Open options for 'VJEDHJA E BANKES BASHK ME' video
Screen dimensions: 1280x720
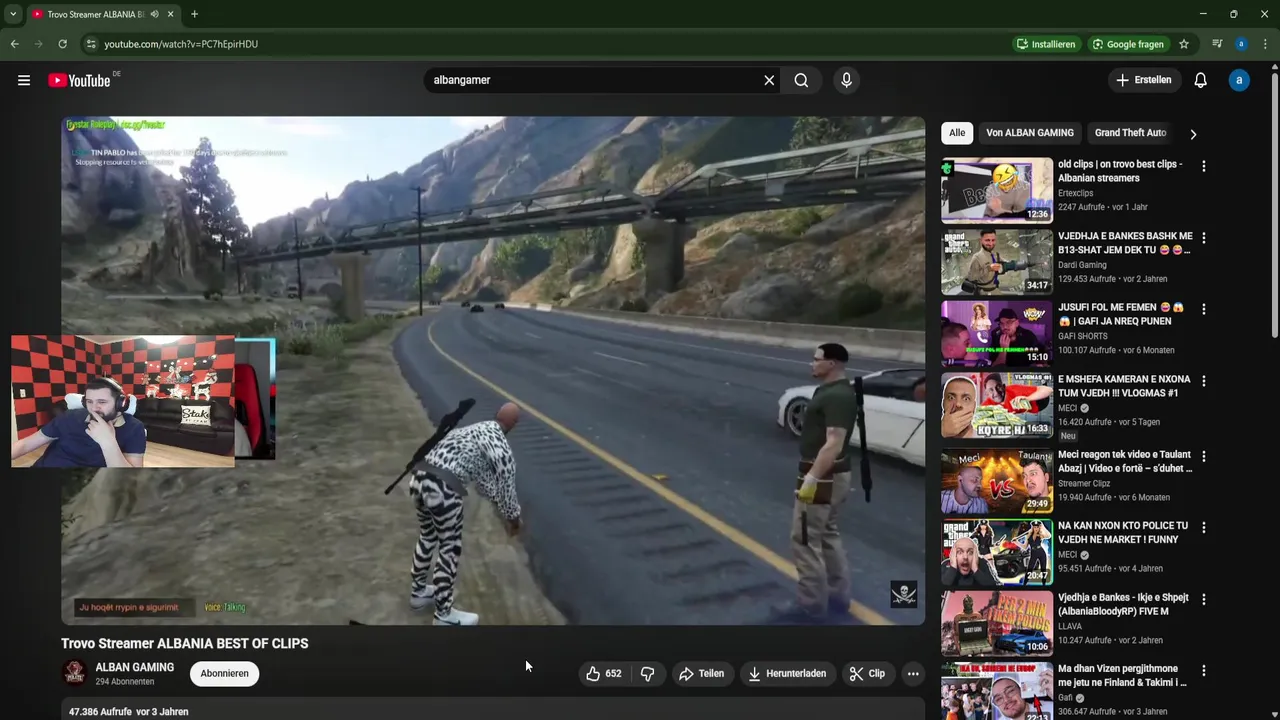[1203, 238]
